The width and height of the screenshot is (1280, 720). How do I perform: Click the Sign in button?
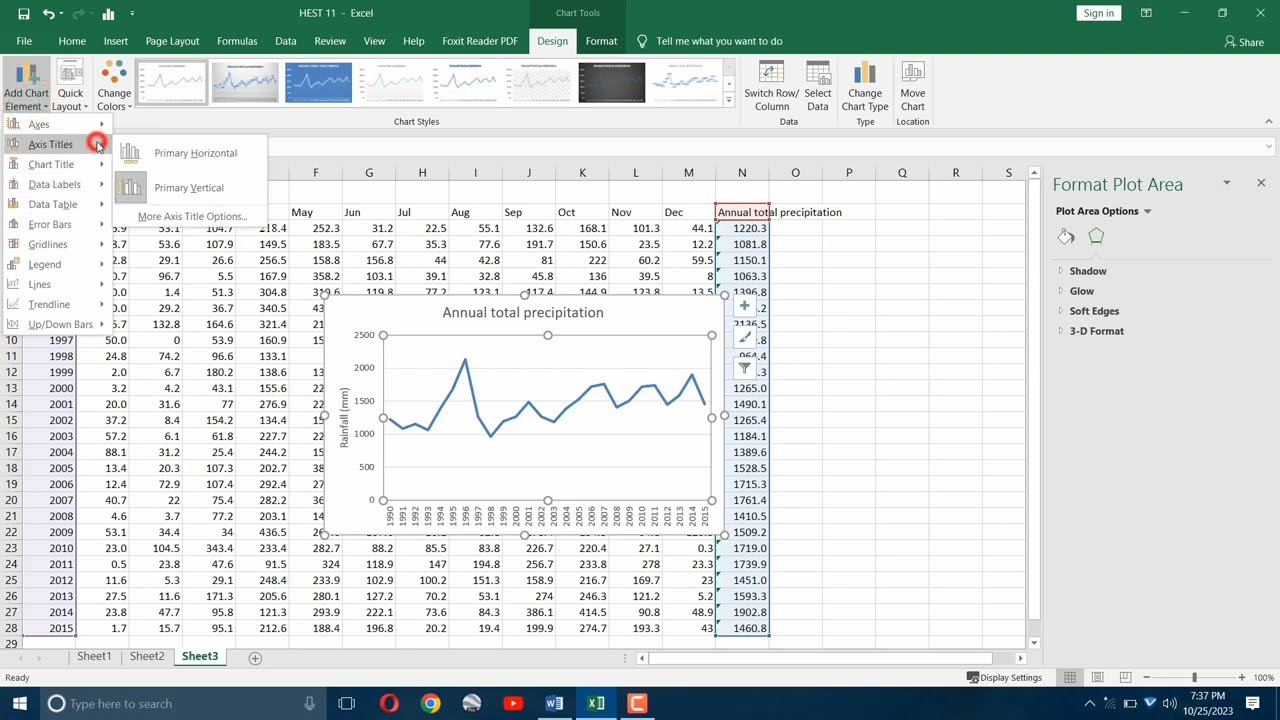point(1098,13)
